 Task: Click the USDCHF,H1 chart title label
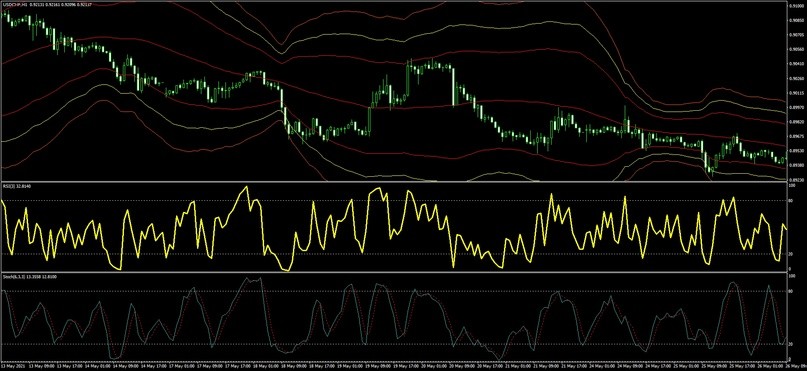click(x=13, y=5)
